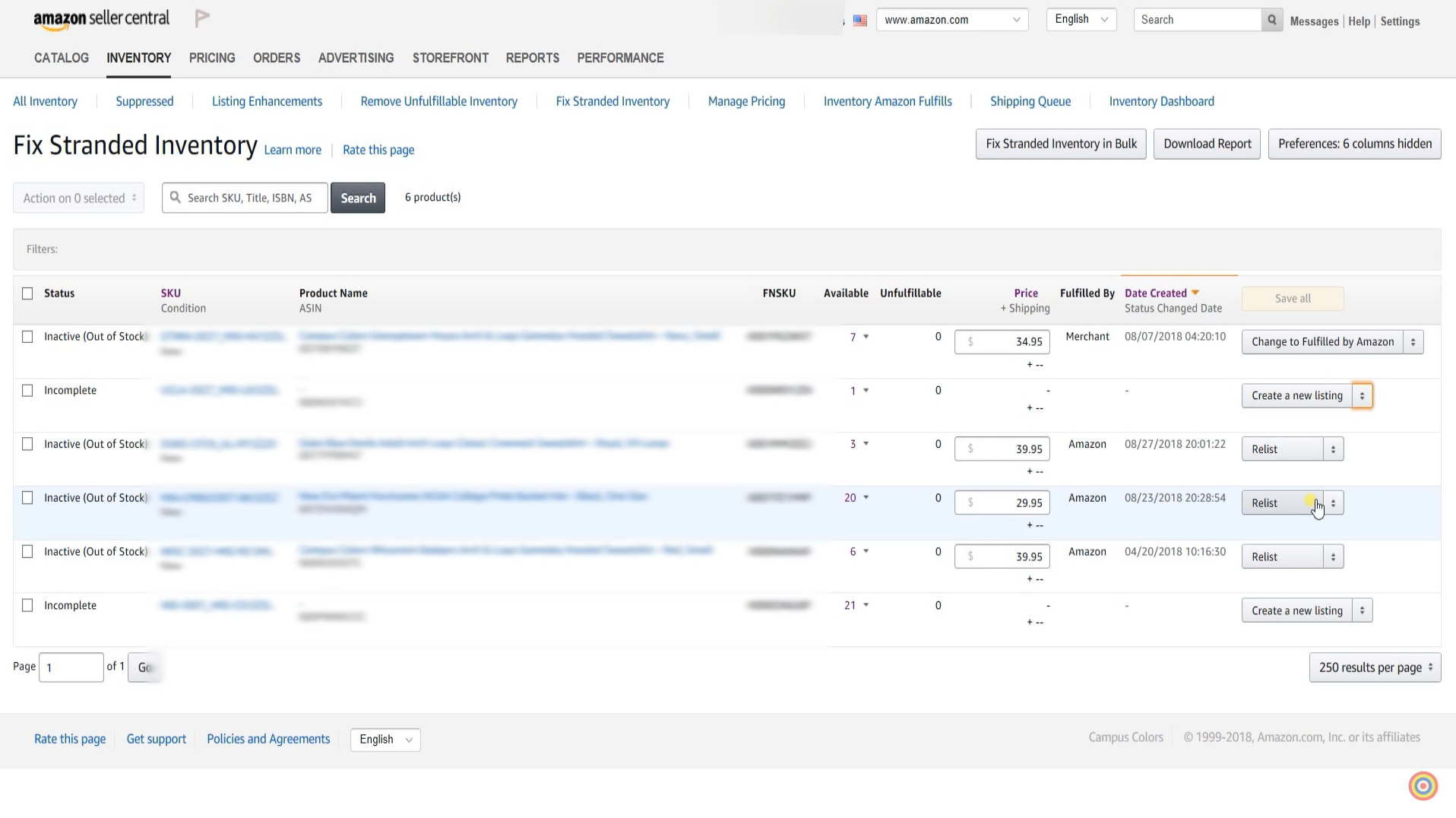Viewport: 1456px width, 818px height.
Task: Click Create a new listing in last row
Action: coord(1297,610)
